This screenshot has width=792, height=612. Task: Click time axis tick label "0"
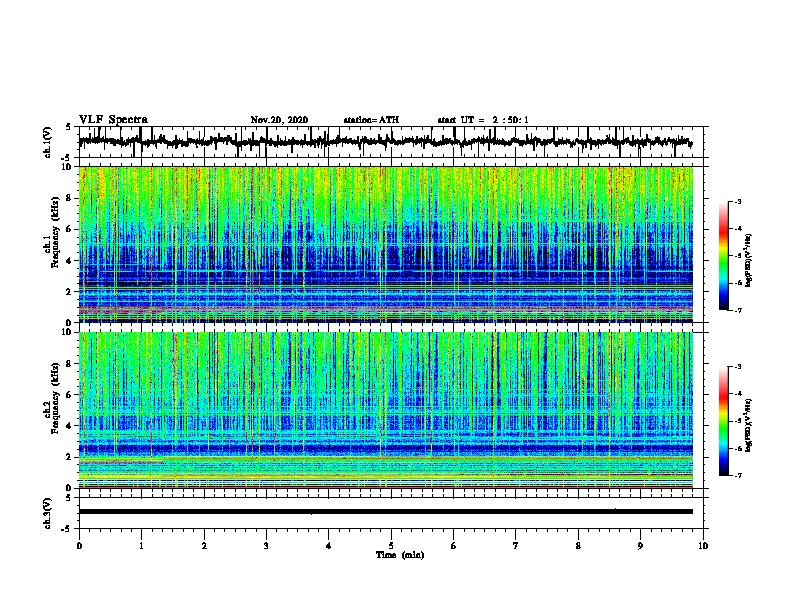[79, 546]
